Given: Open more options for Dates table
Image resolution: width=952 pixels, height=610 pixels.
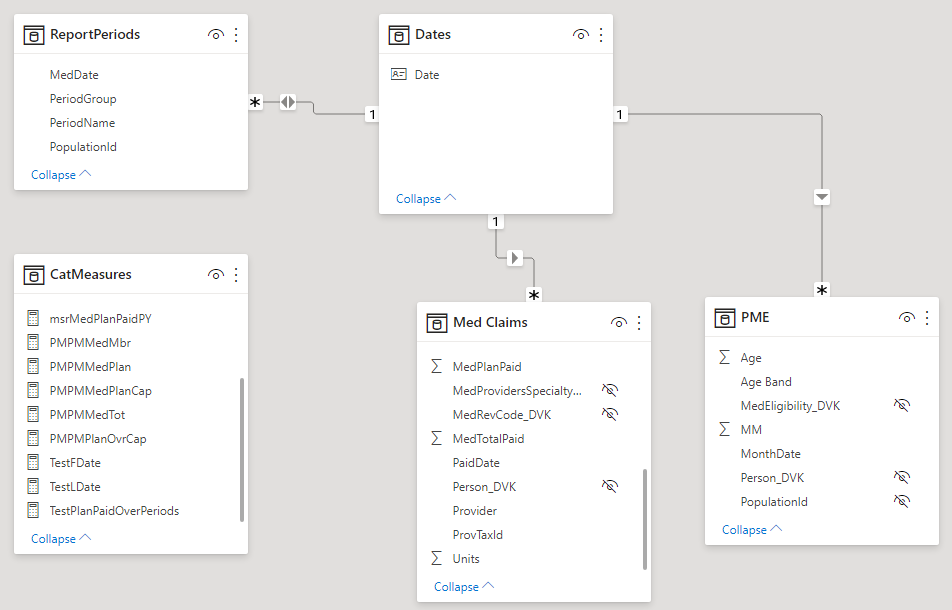Looking at the screenshot, I should [x=601, y=35].
